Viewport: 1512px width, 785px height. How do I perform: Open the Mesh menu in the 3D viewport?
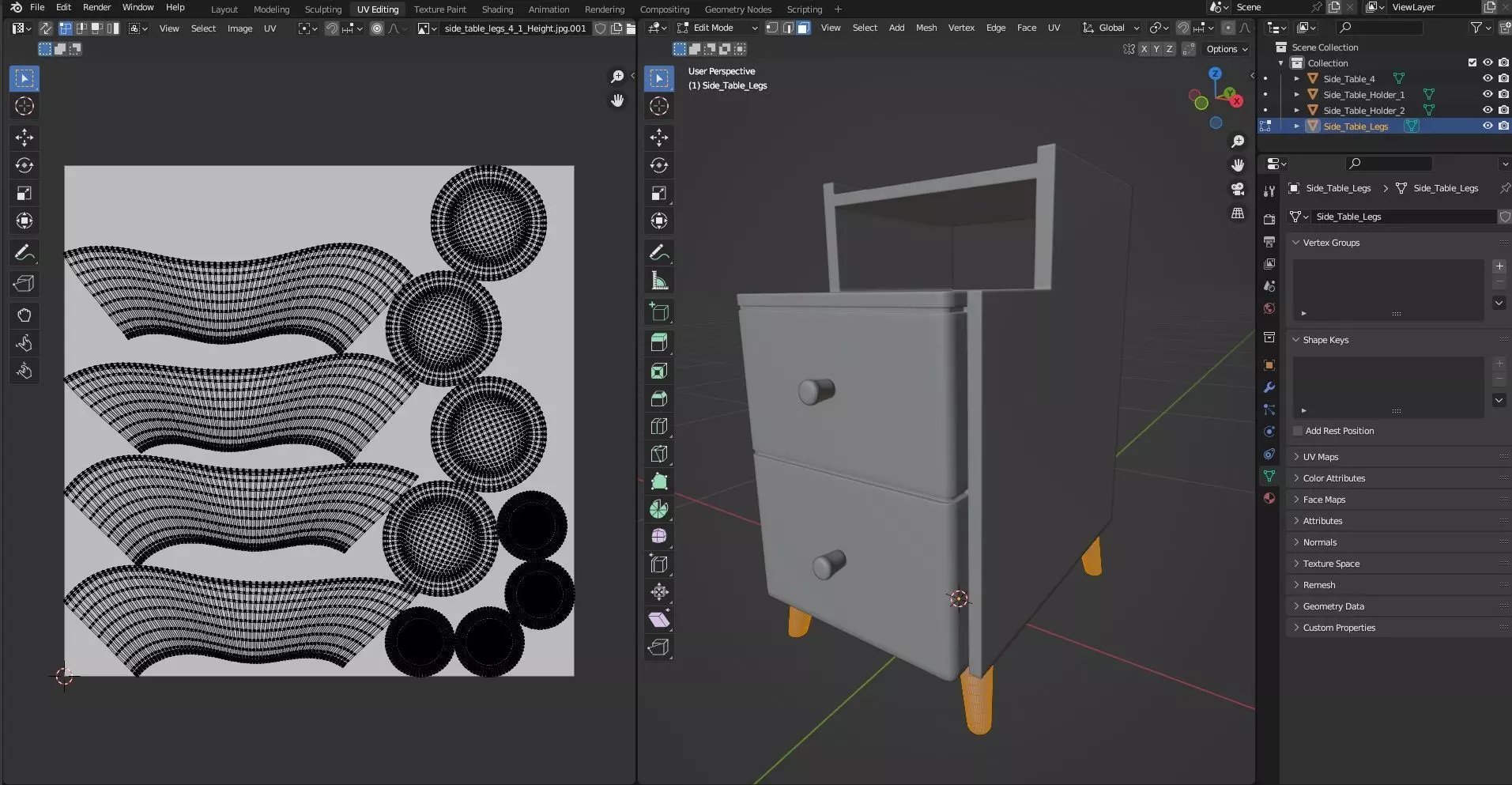(926, 28)
